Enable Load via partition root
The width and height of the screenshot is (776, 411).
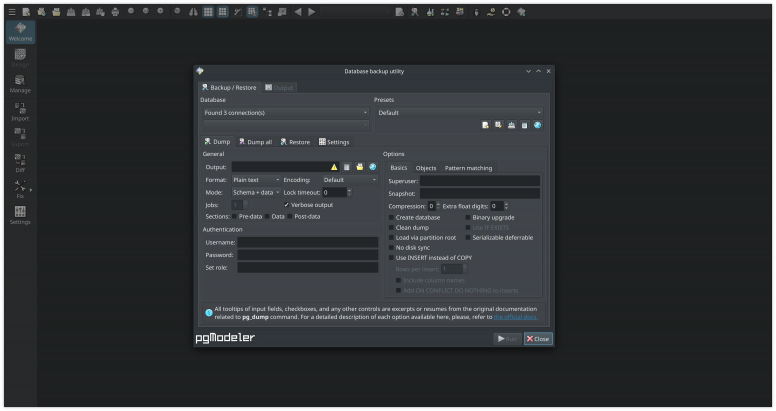(x=391, y=238)
